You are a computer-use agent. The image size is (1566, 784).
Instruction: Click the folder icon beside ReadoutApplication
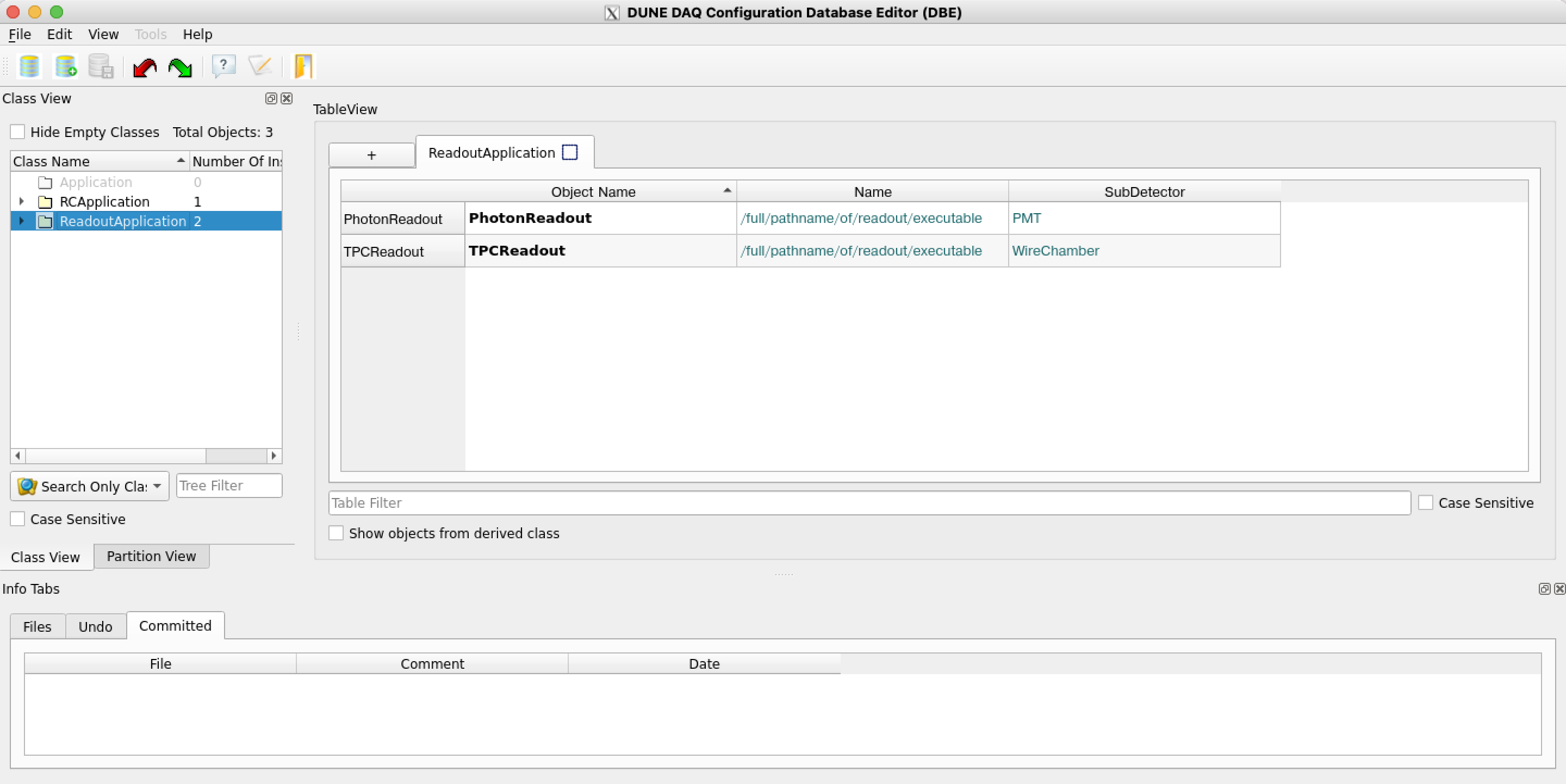(x=45, y=221)
